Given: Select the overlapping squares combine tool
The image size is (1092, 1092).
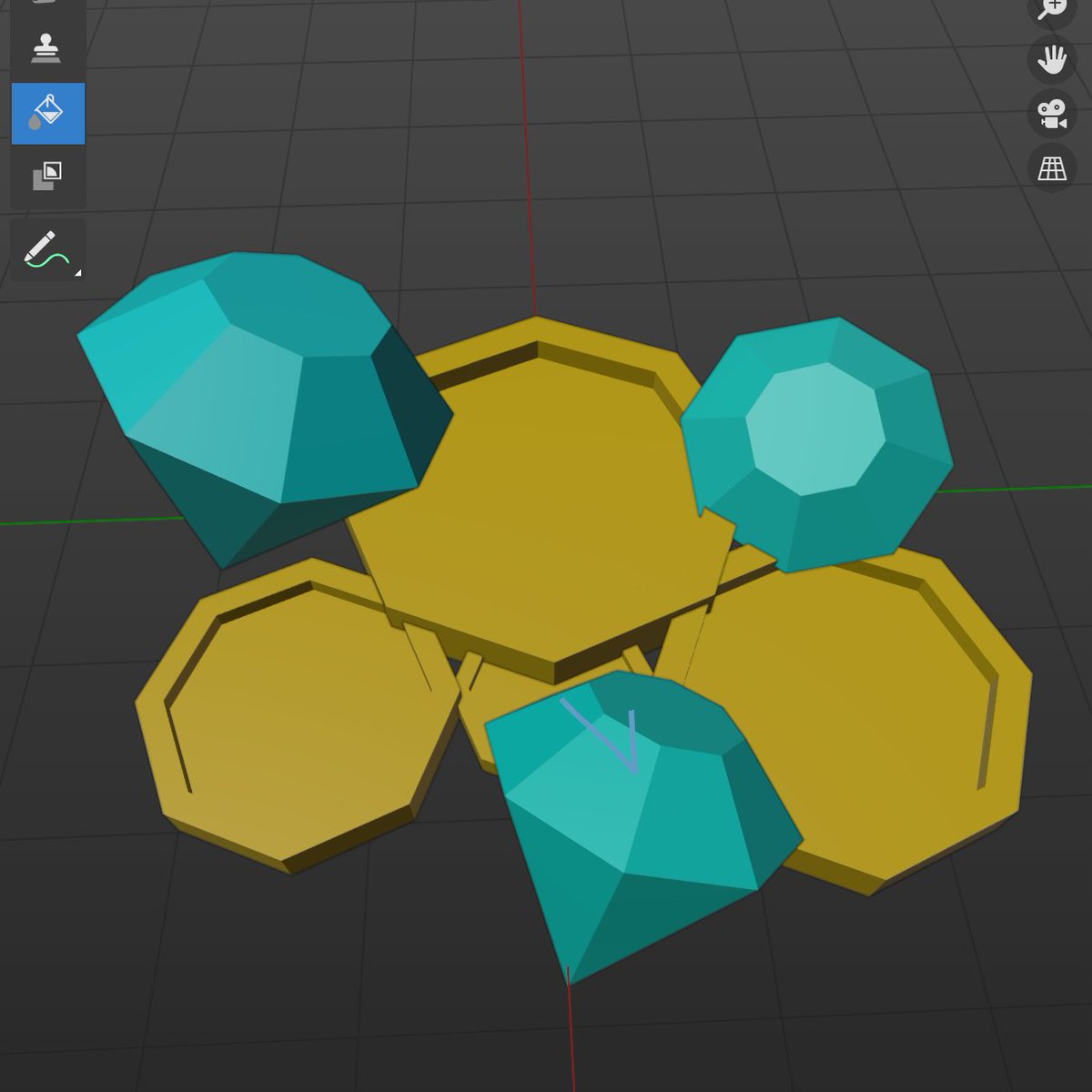Looking at the screenshot, I should pyautogui.click(x=47, y=176).
